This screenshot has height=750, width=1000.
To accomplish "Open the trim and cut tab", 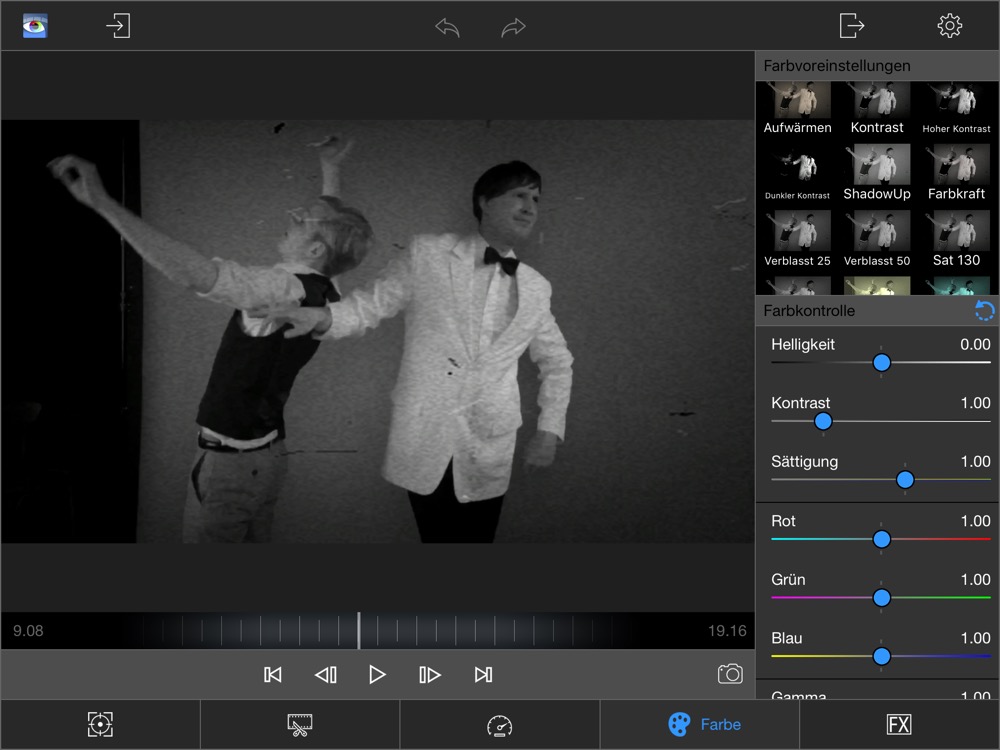I will [x=299, y=725].
